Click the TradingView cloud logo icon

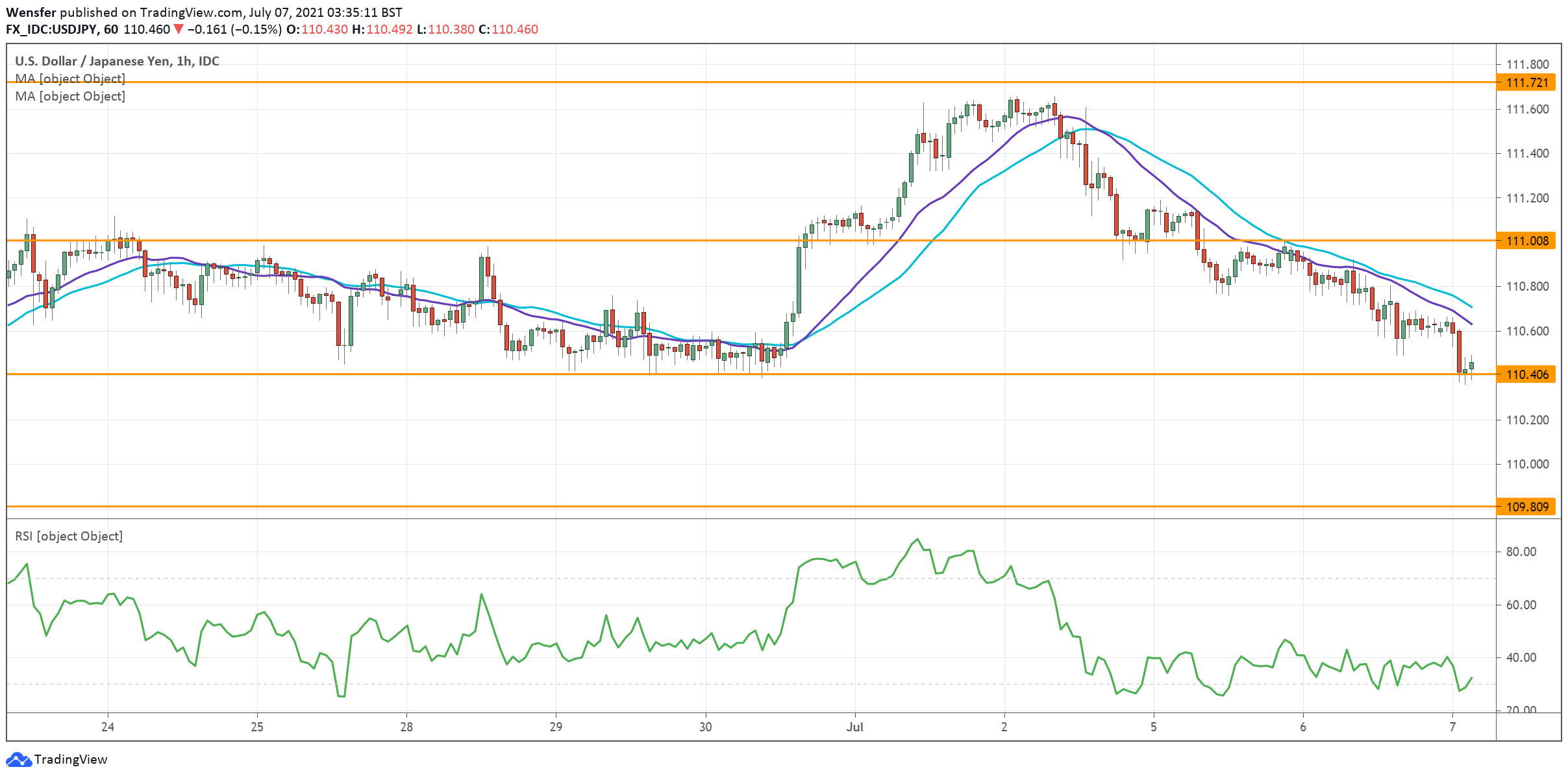coord(18,759)
